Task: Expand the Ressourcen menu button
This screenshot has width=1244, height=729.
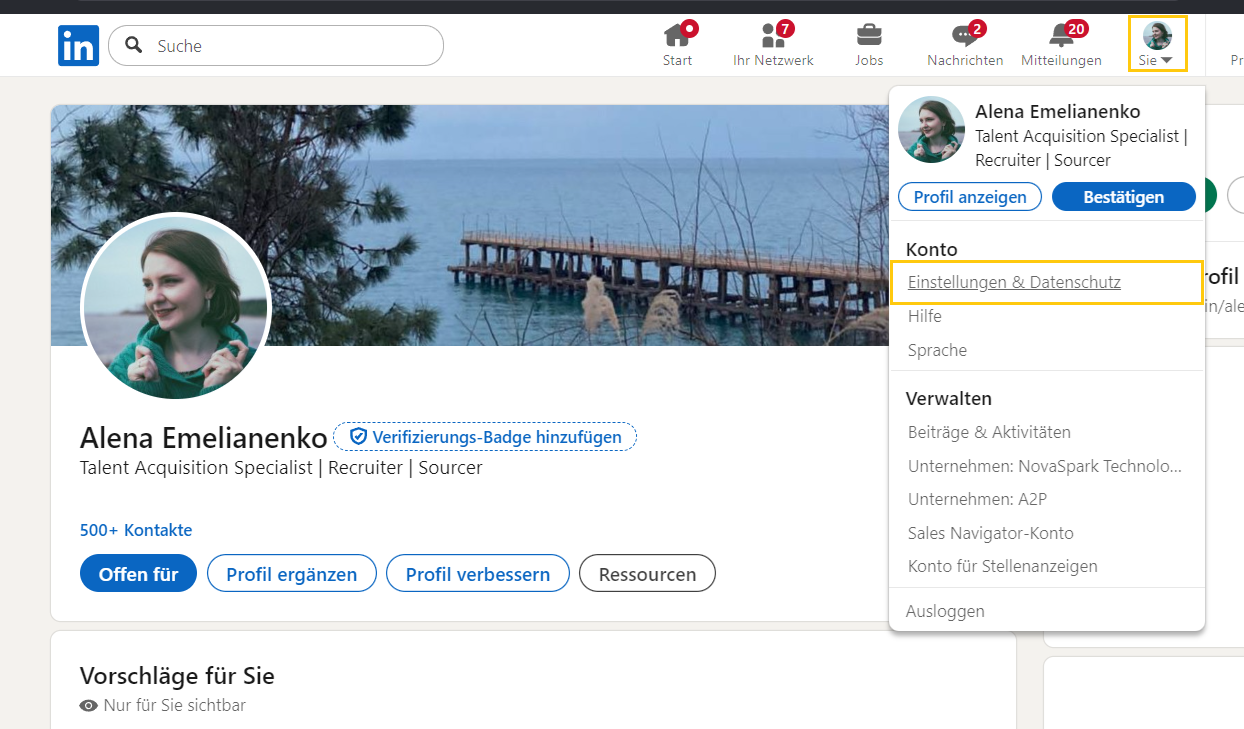Action: click(x=647, y=574)
